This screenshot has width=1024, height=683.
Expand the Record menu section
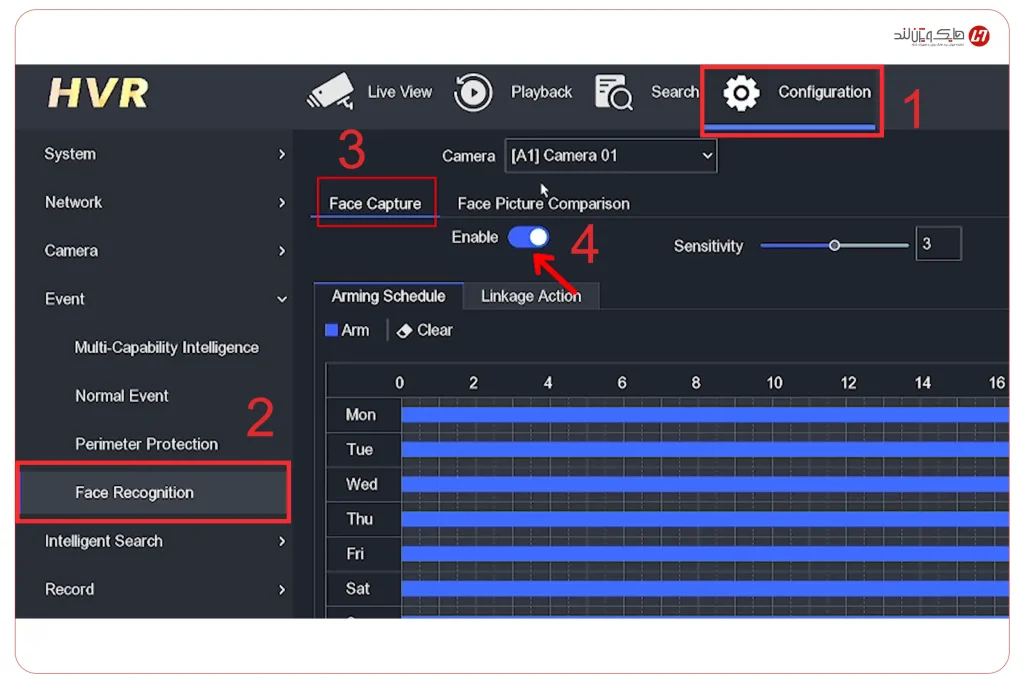pyautogui.click(x=164, y=589)
